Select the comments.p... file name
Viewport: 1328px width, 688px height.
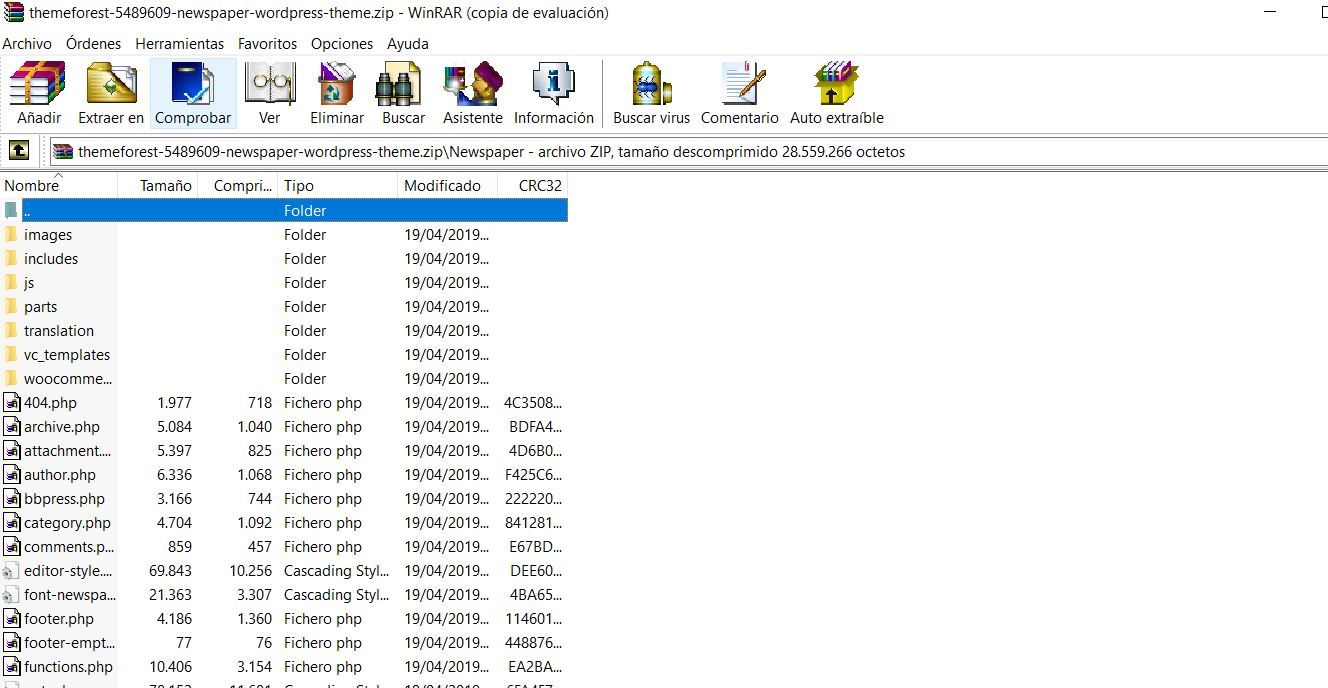click(x=68, y=547)
